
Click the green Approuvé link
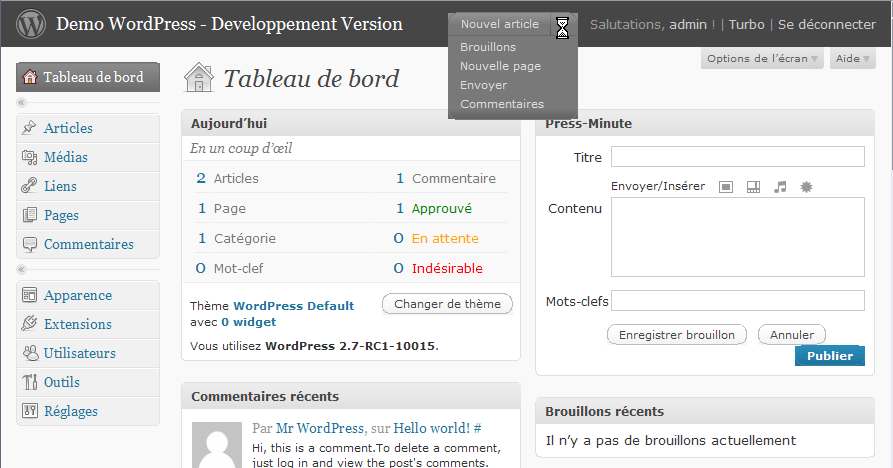(442, 208)
